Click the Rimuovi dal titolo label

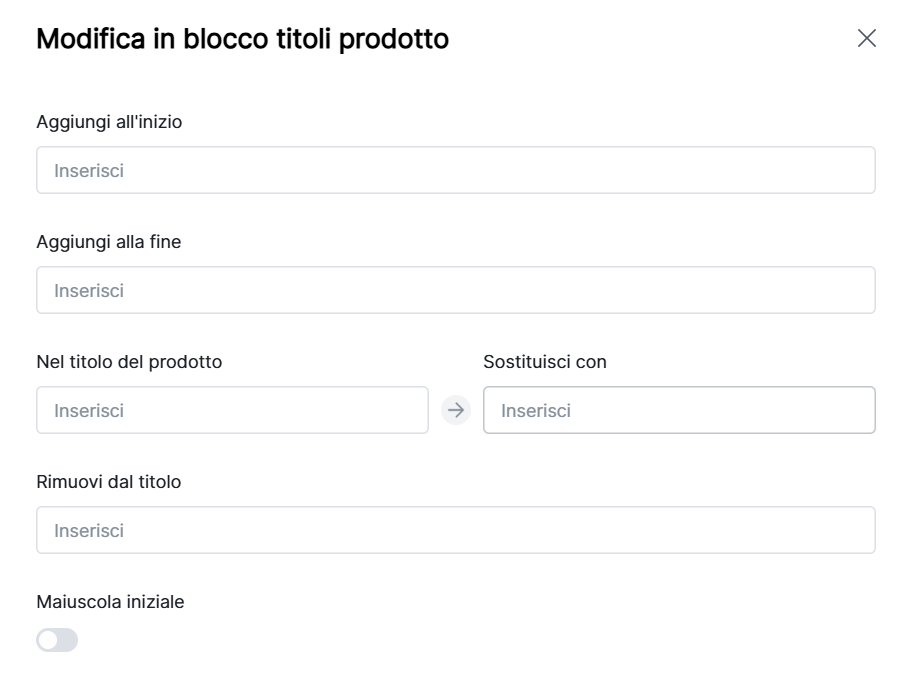tap(109, 482)
